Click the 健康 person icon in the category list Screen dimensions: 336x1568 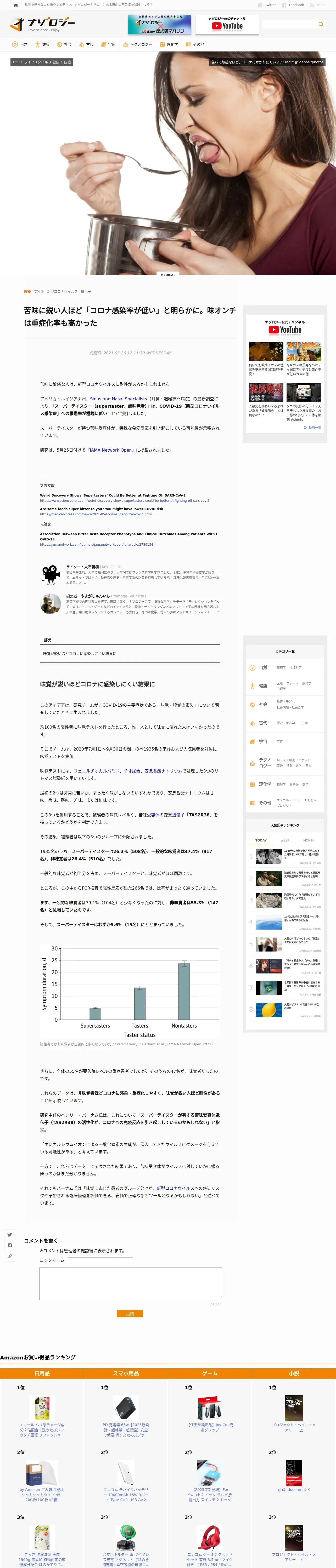click(x=253, y=686)
